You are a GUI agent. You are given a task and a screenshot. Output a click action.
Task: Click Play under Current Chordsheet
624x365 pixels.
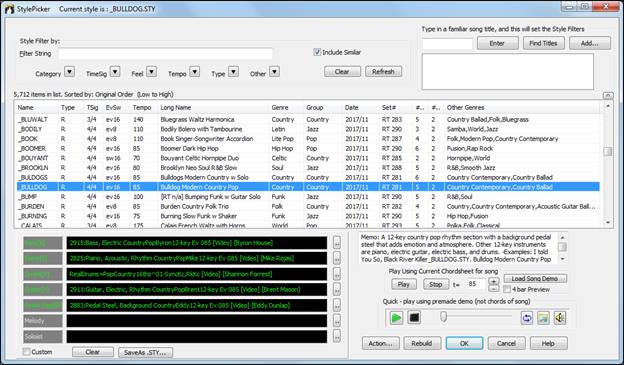point(404,284)
